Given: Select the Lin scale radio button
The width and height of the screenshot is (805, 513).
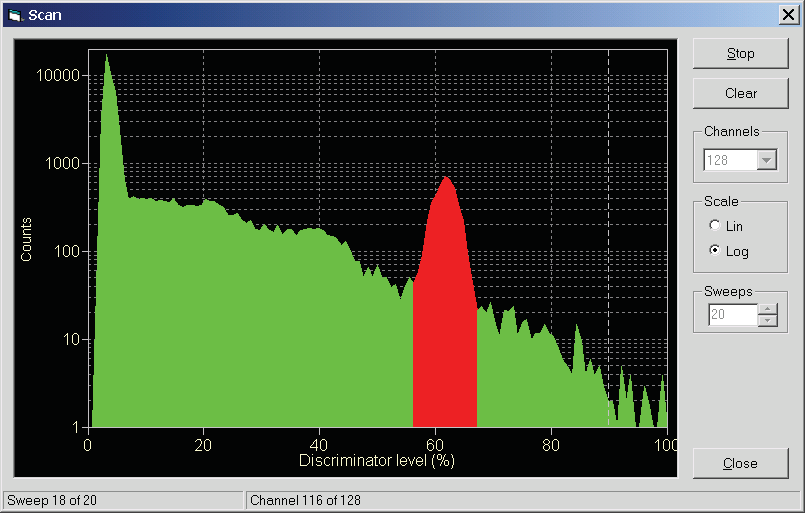Looking at the screenshot, I should pyautogui.click(x=715, y=225).
